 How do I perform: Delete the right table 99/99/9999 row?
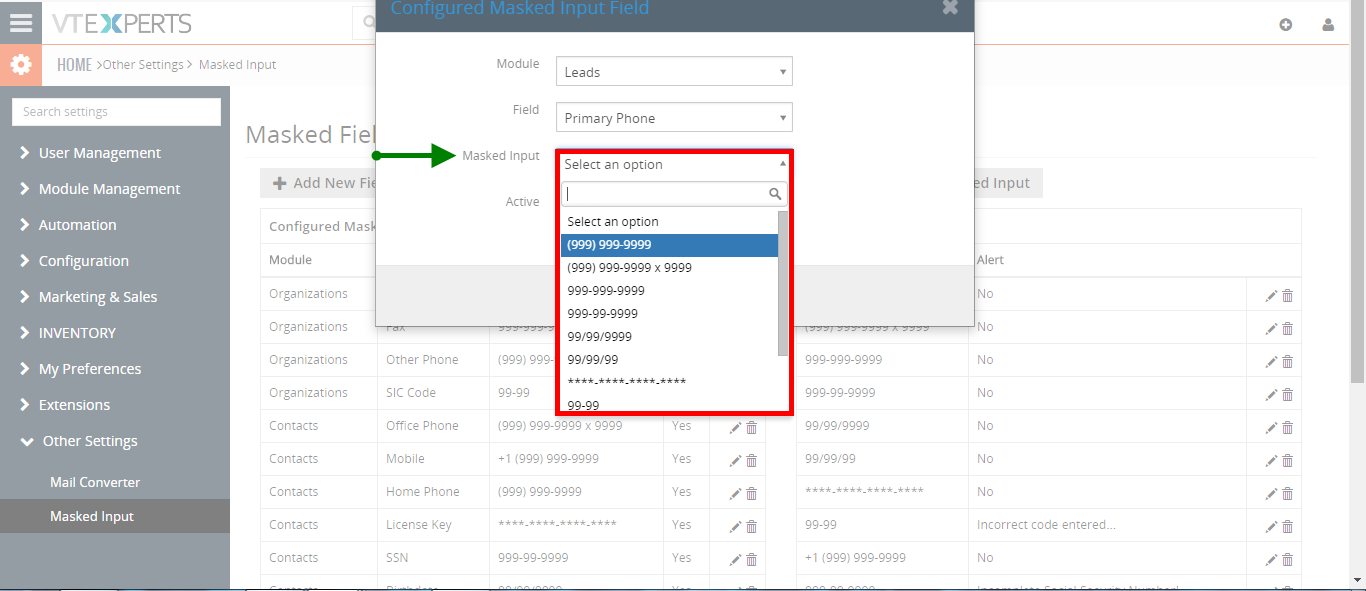pos(1288,427)
